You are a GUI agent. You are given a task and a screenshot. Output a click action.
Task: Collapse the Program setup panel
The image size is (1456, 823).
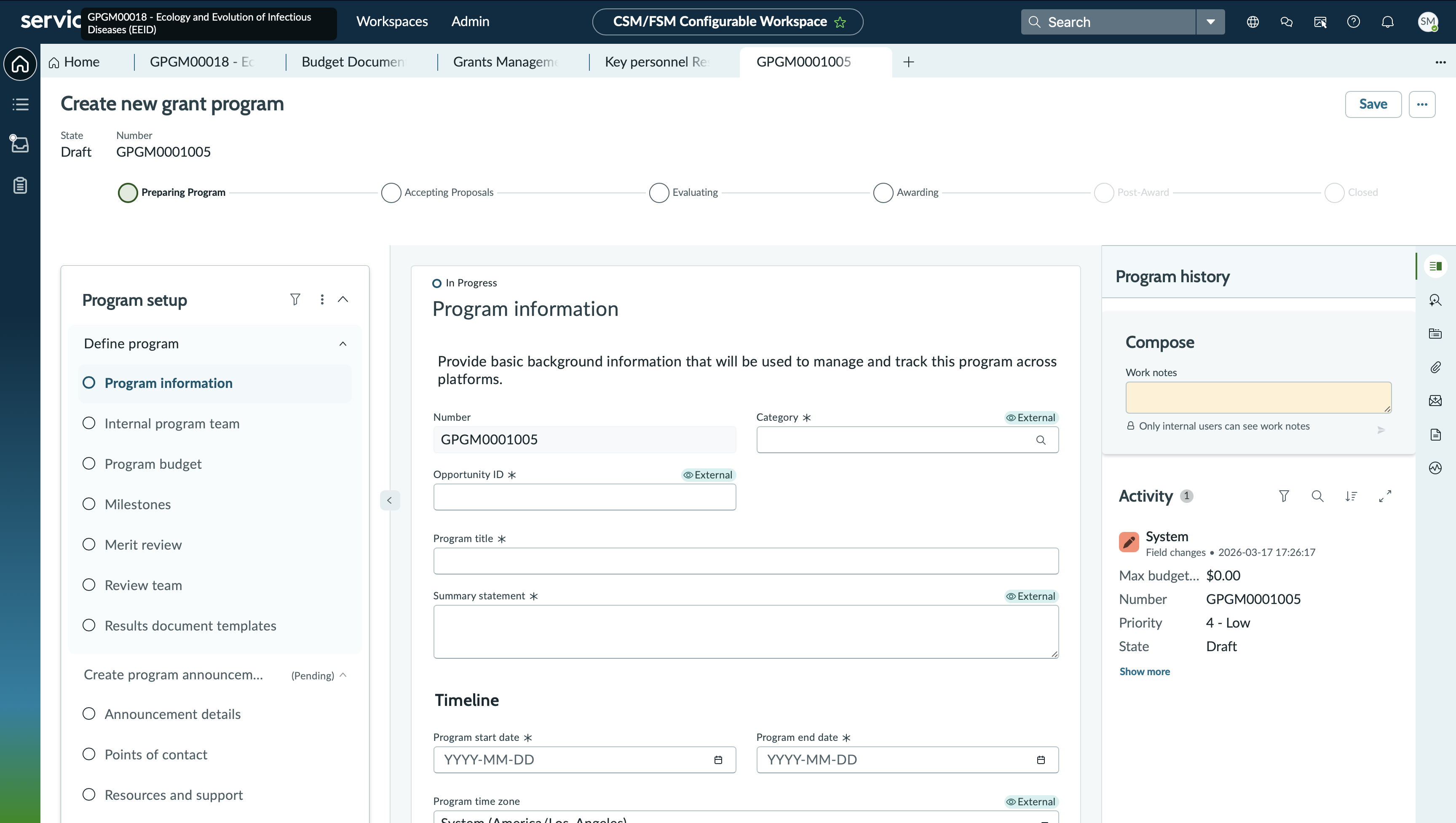343,299
